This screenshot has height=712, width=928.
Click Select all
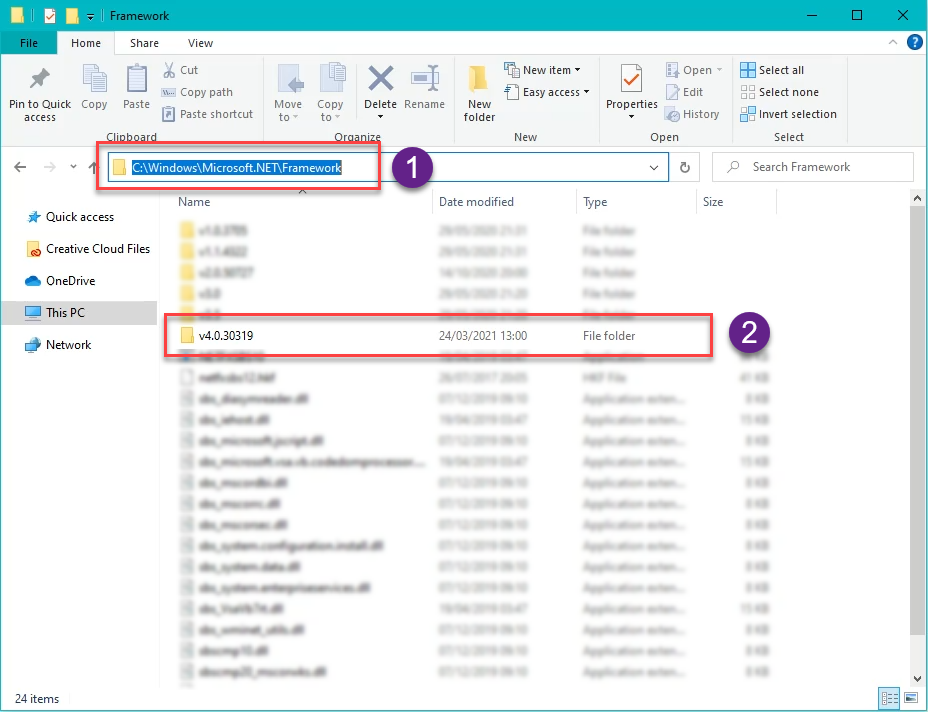(x=772, y=70)
